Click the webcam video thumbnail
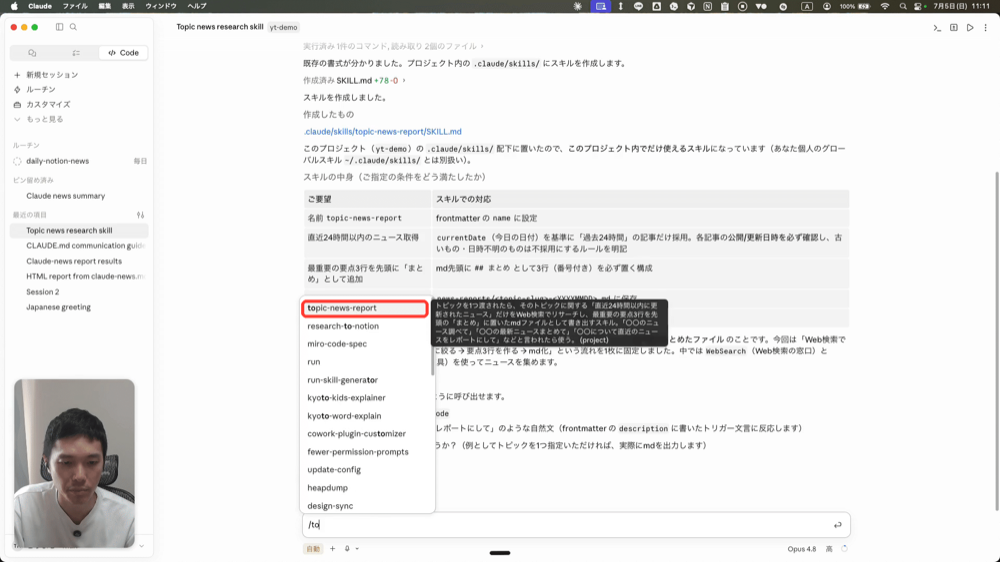 75,463
